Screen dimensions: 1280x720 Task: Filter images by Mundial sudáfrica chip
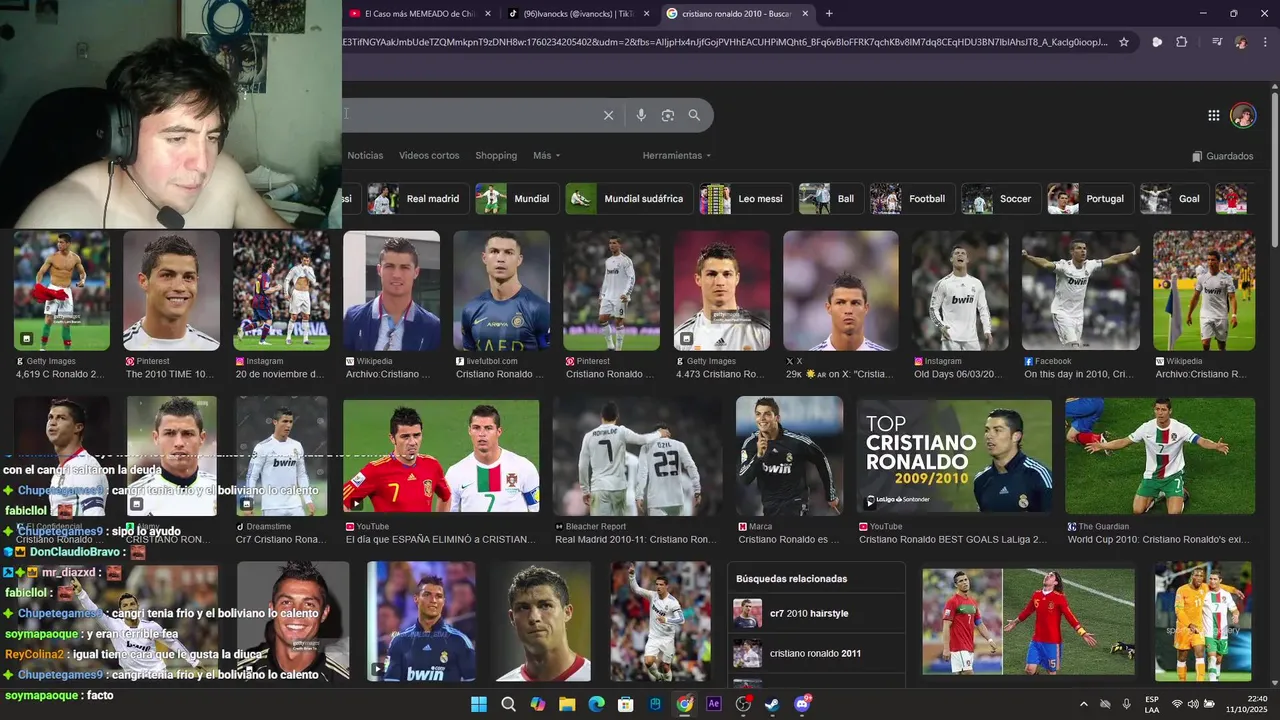tap(628, 199)
